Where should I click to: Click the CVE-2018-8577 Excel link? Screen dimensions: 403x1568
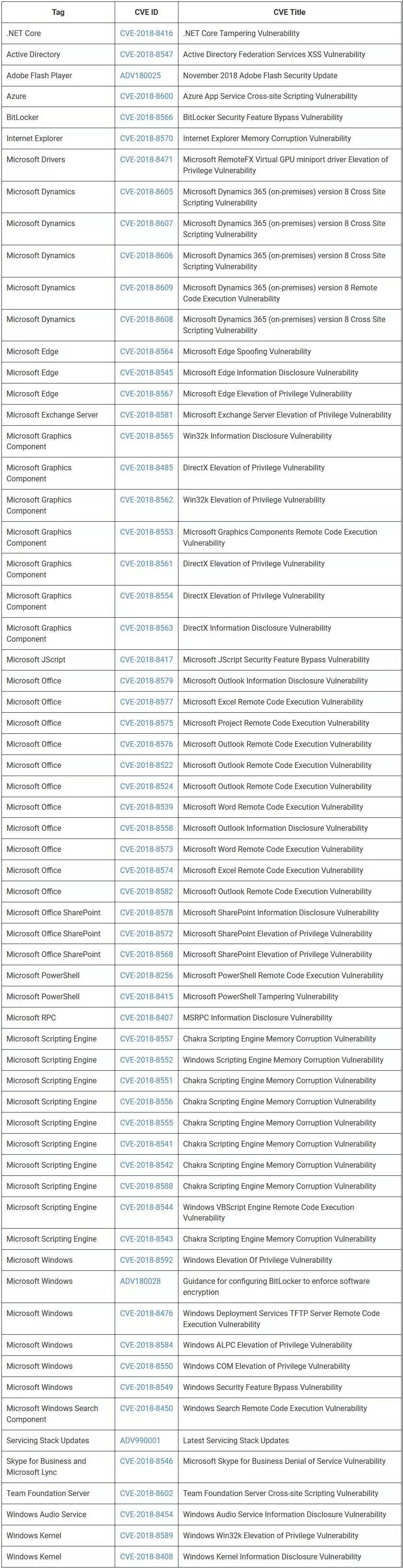coord(146,702)
